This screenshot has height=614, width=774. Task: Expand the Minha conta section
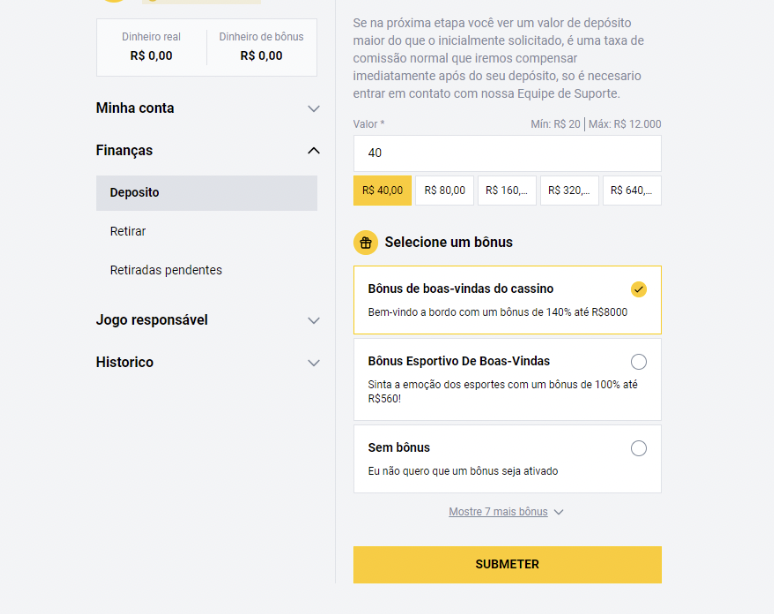click(313, 108)
